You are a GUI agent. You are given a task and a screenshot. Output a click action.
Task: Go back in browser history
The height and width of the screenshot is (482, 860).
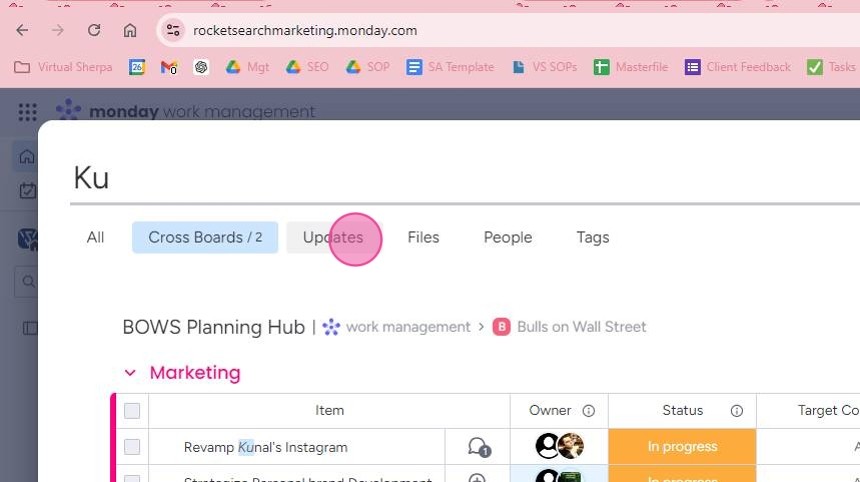coord(22,30)
